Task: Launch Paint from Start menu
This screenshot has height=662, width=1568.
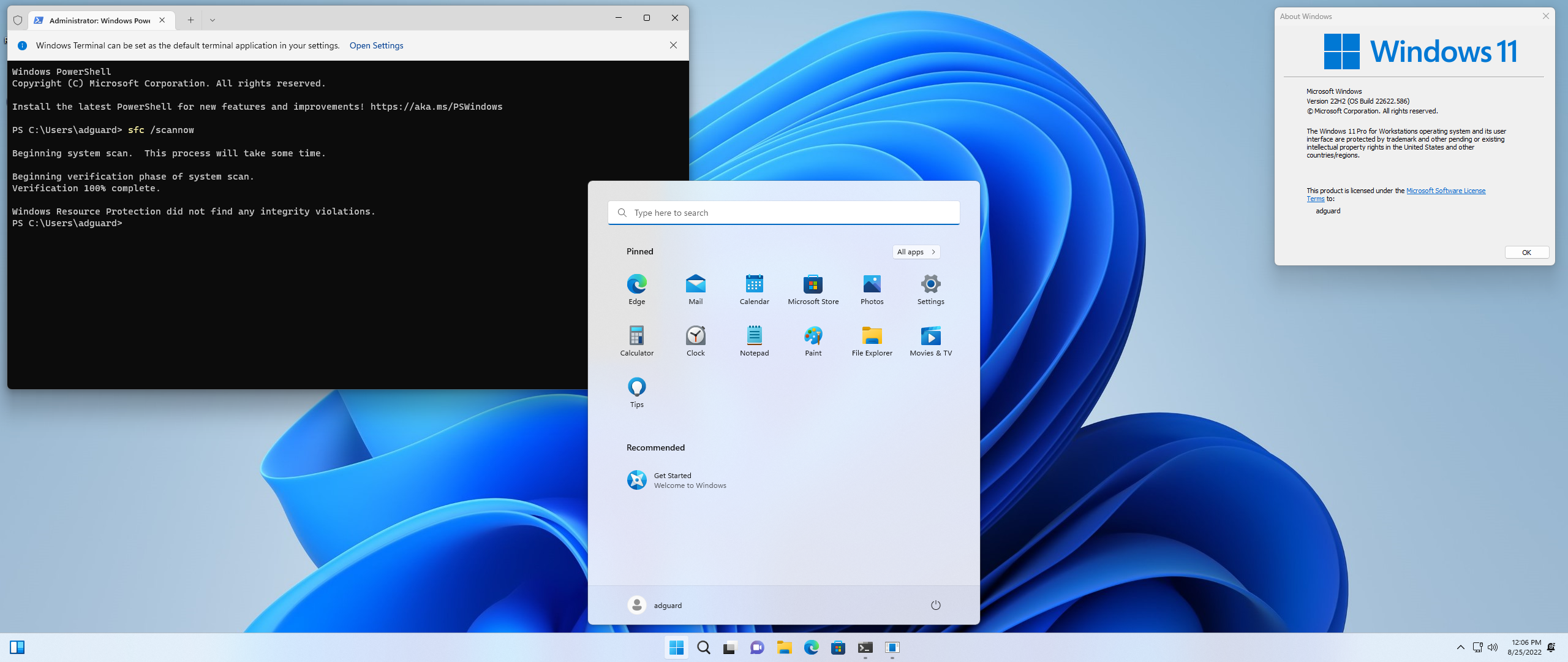Action: [813, 341]
